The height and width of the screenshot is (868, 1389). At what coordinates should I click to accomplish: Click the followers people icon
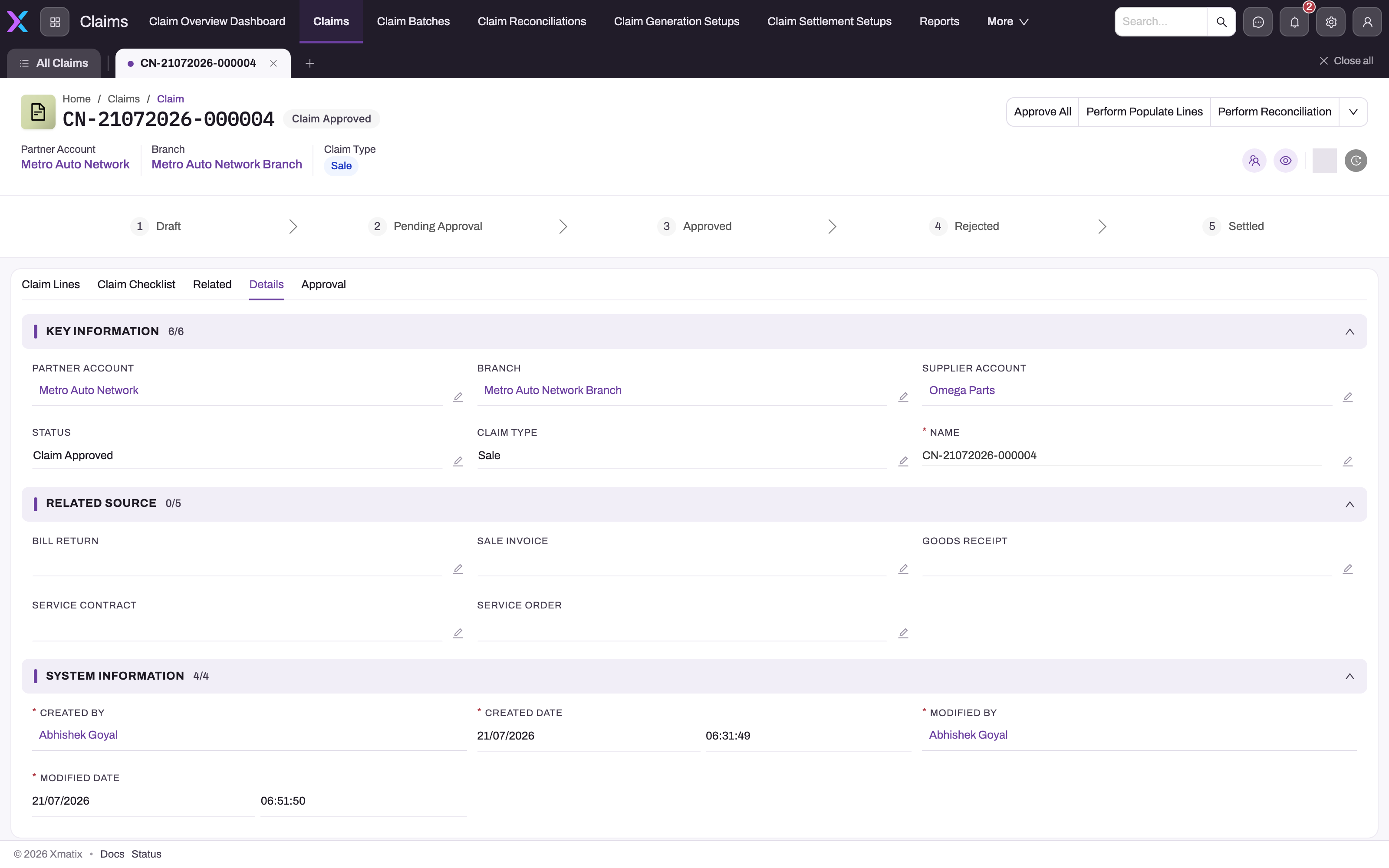click(x=1254, y=161)
